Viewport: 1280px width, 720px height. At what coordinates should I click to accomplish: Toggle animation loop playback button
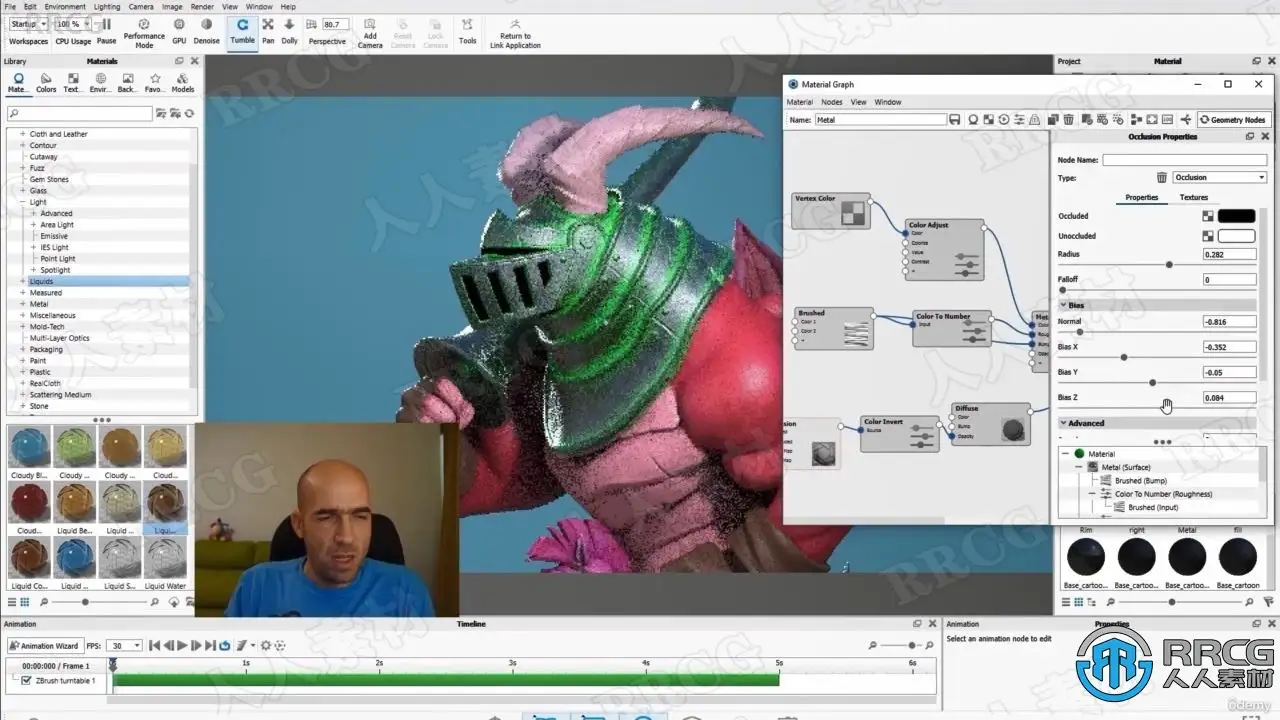pos(225,646)
